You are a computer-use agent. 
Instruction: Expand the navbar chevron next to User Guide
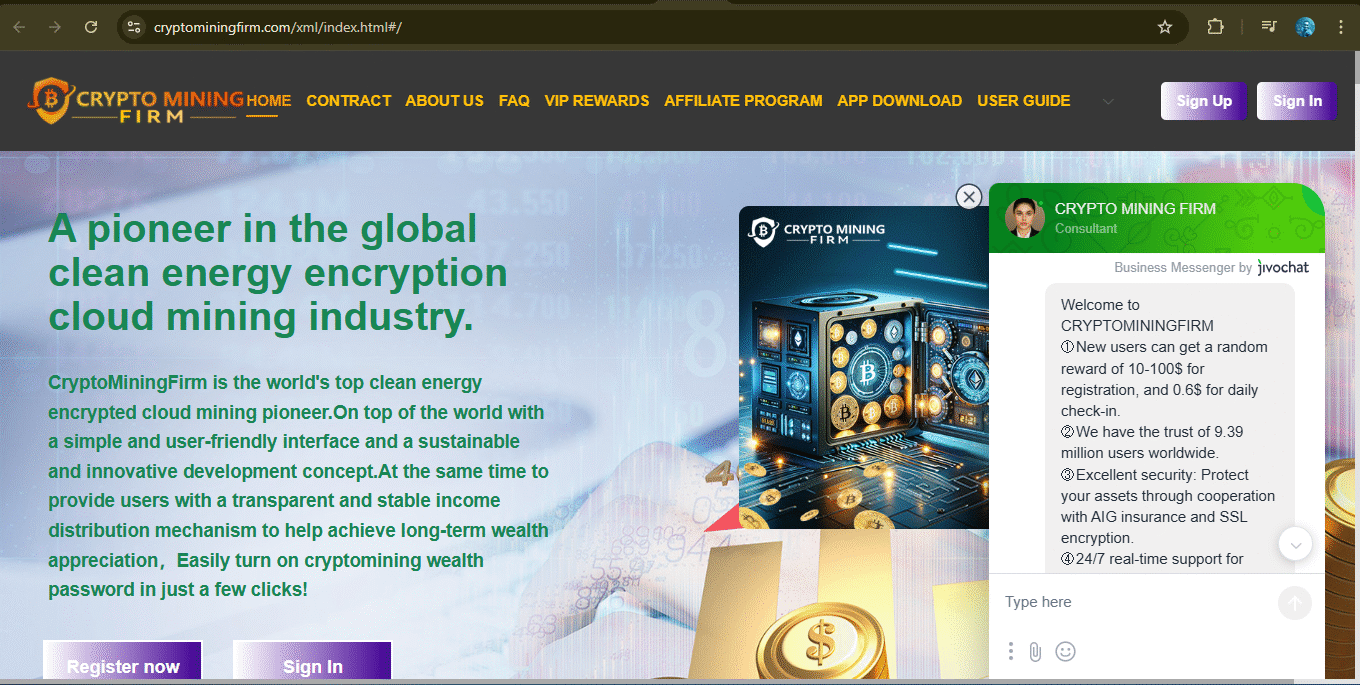tap(1106, 101)
